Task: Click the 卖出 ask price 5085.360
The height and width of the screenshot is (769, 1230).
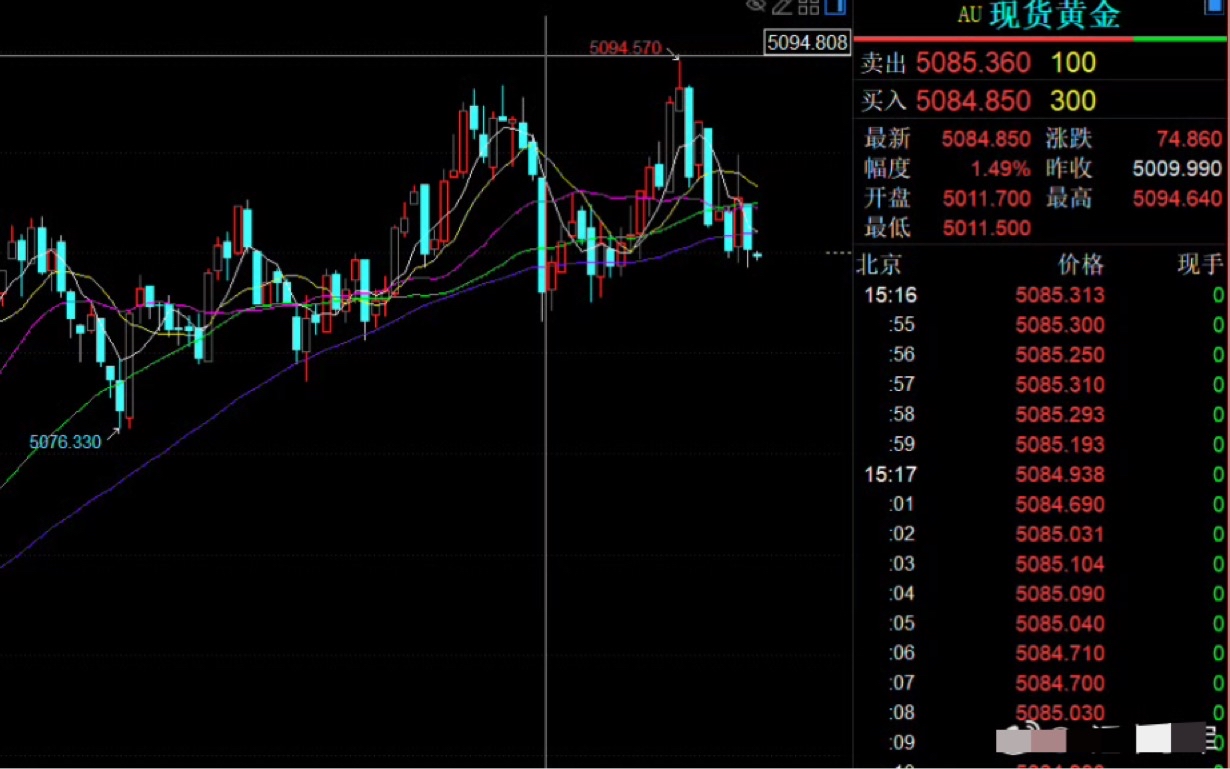Action: coord(973,63)
